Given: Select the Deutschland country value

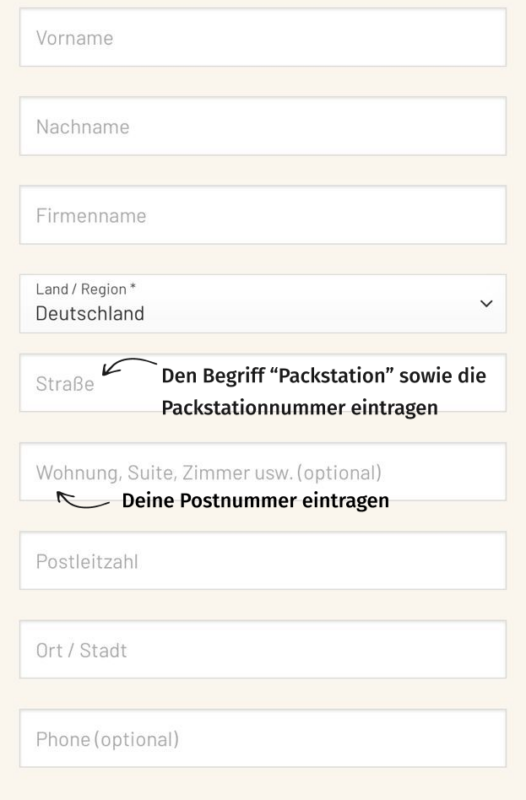Looking at the screenshot, I should pos(90,313).
